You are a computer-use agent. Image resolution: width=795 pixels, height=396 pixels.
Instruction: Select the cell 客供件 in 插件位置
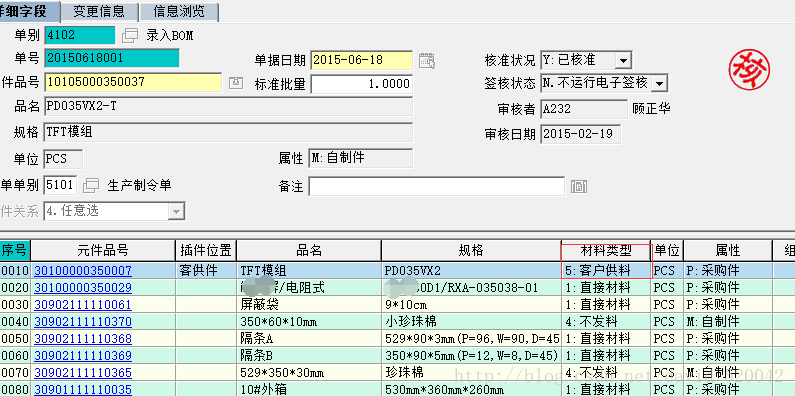206,271
